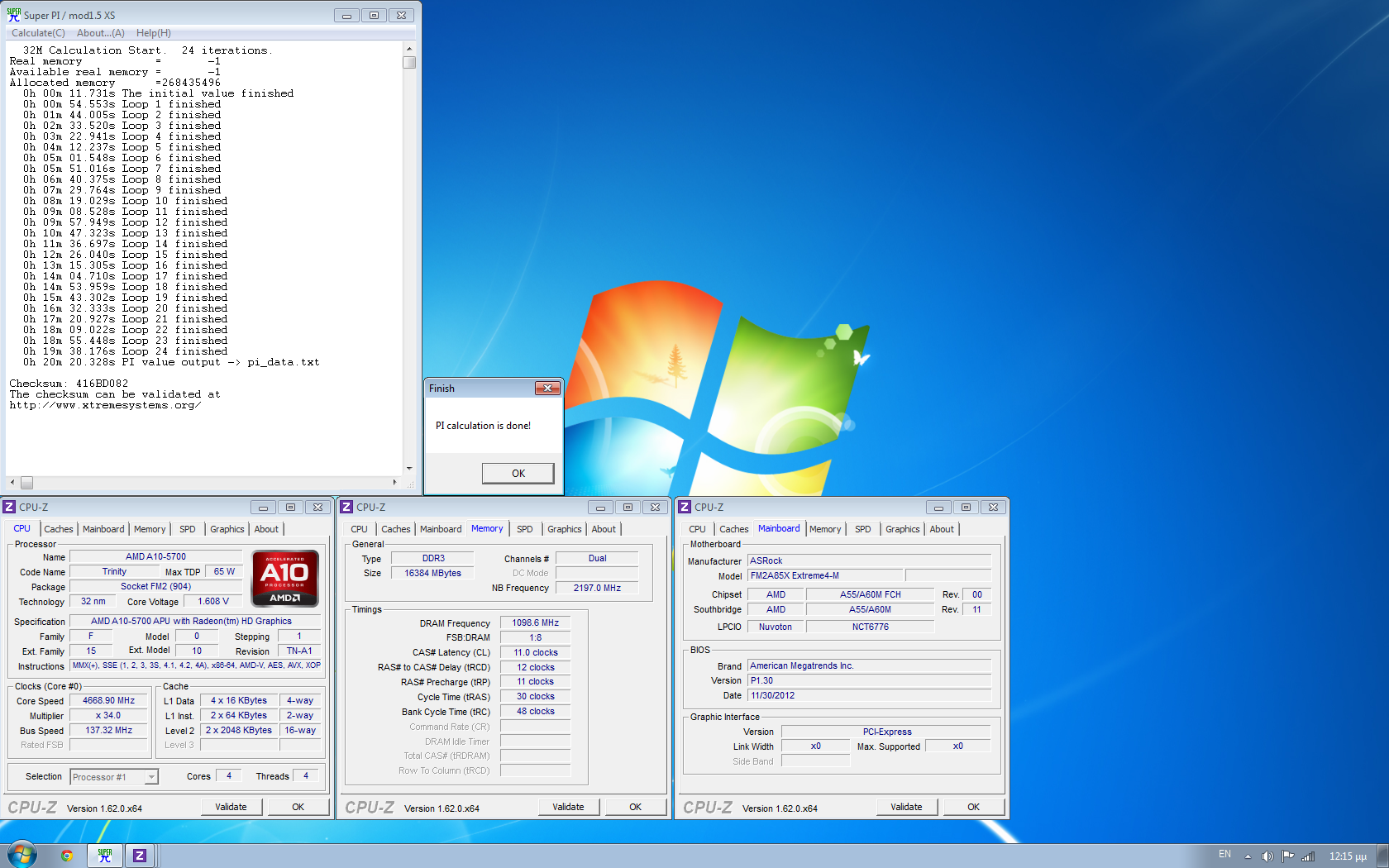
Task: Click the BIOS Version field P1.30
Action: tap(869, 680)
